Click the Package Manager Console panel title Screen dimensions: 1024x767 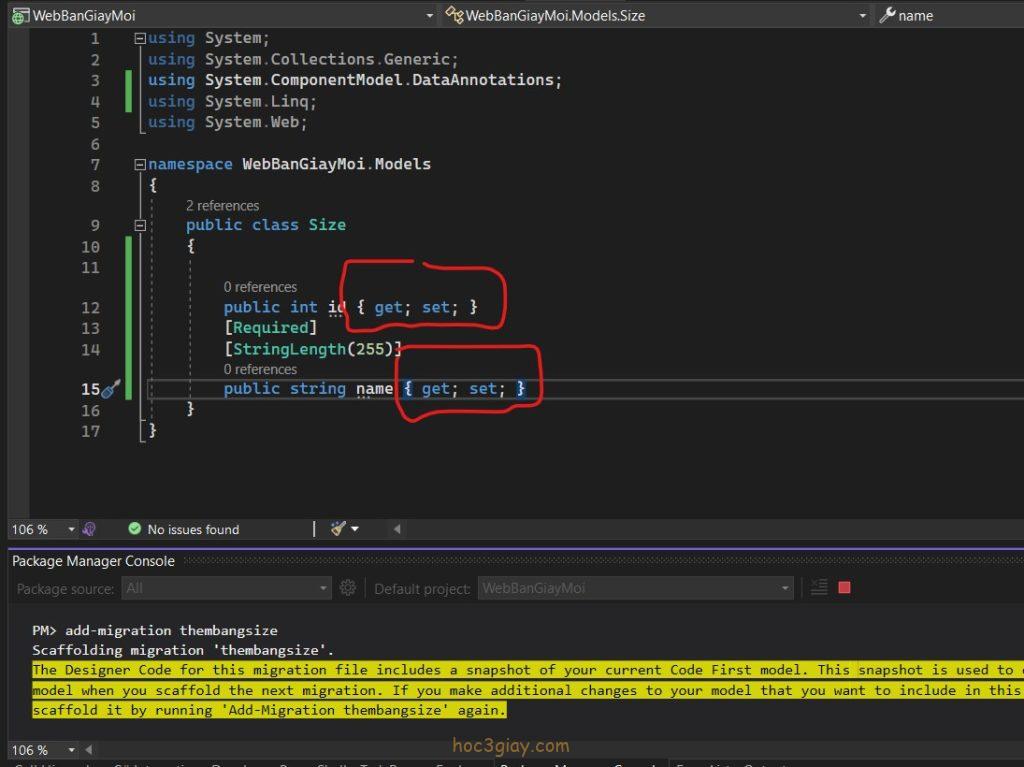coord(93,561)
